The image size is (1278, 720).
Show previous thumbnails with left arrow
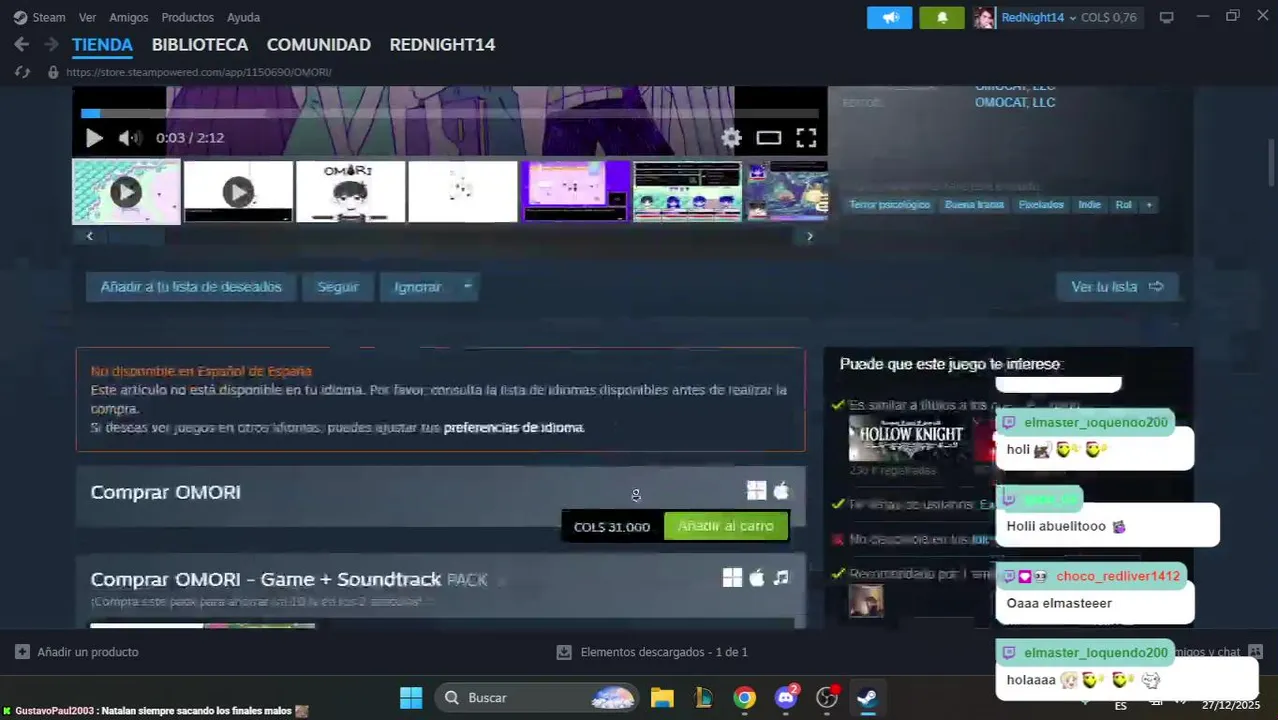pyautogui.click(x=90, y=236)
